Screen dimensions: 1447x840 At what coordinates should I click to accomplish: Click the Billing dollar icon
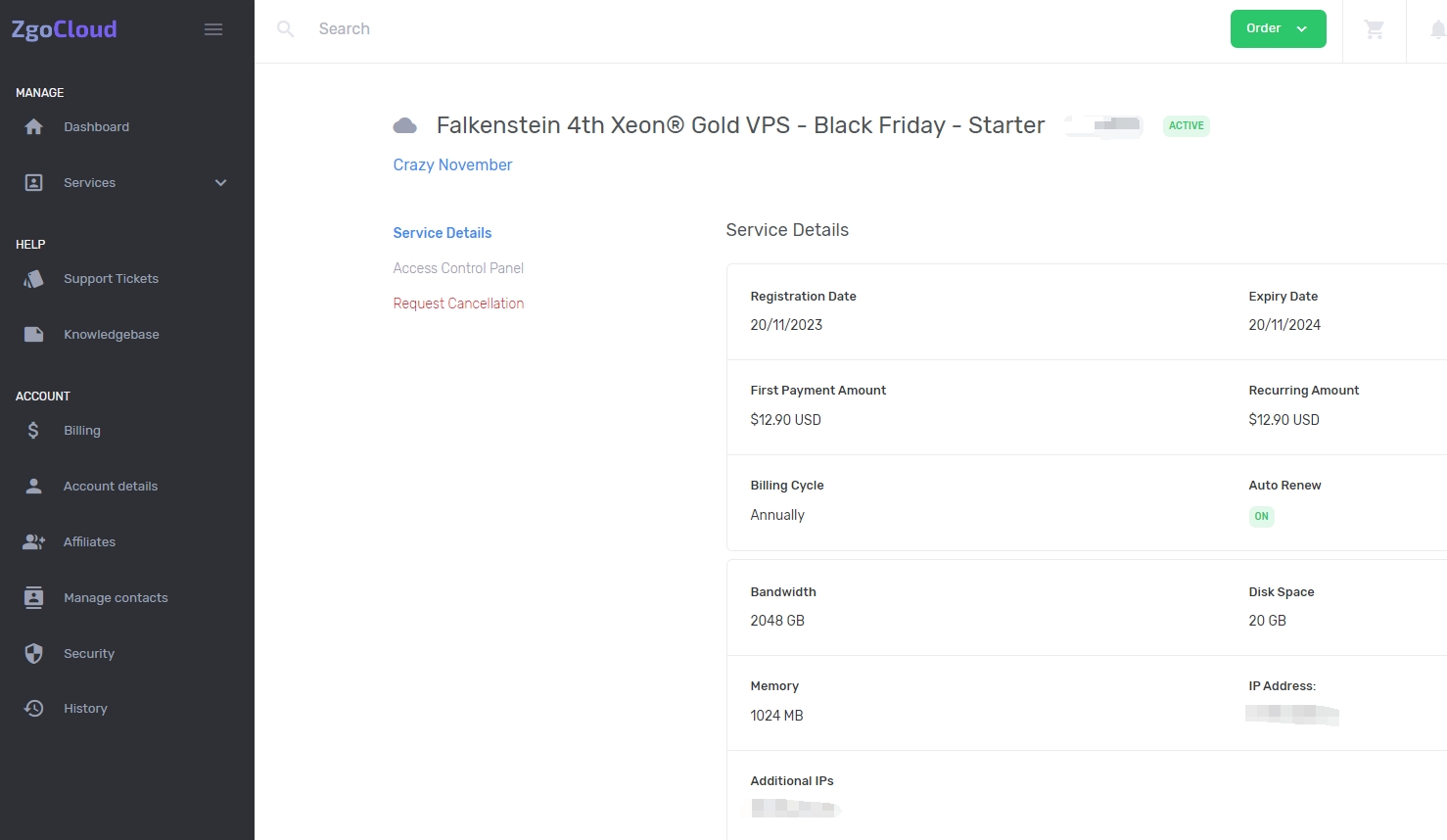pyautogui.click(x=33, y=431)
